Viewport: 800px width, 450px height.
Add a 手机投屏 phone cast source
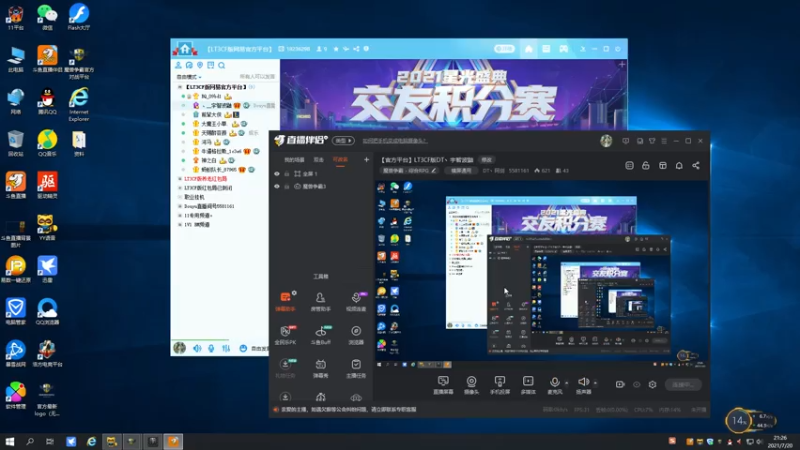pos(499,385)
